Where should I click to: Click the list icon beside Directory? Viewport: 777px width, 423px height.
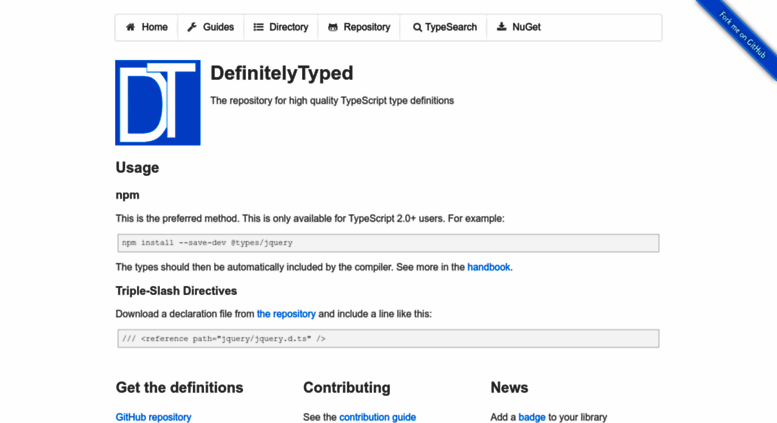(259, 27)
